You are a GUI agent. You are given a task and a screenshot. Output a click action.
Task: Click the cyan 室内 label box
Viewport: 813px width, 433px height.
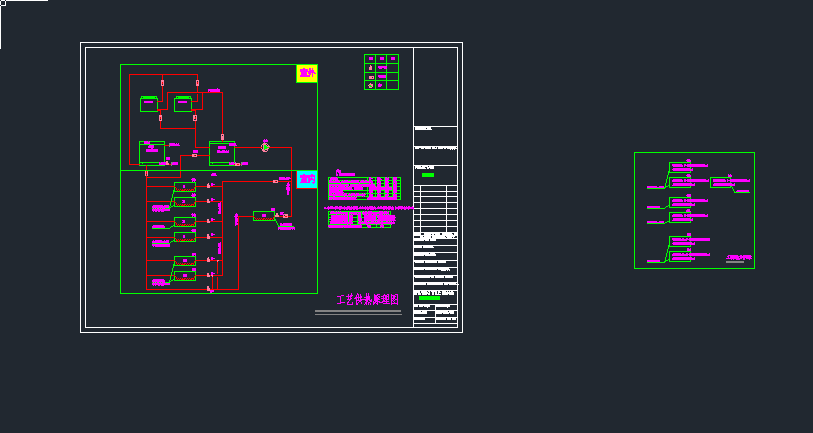pos(307,180)
